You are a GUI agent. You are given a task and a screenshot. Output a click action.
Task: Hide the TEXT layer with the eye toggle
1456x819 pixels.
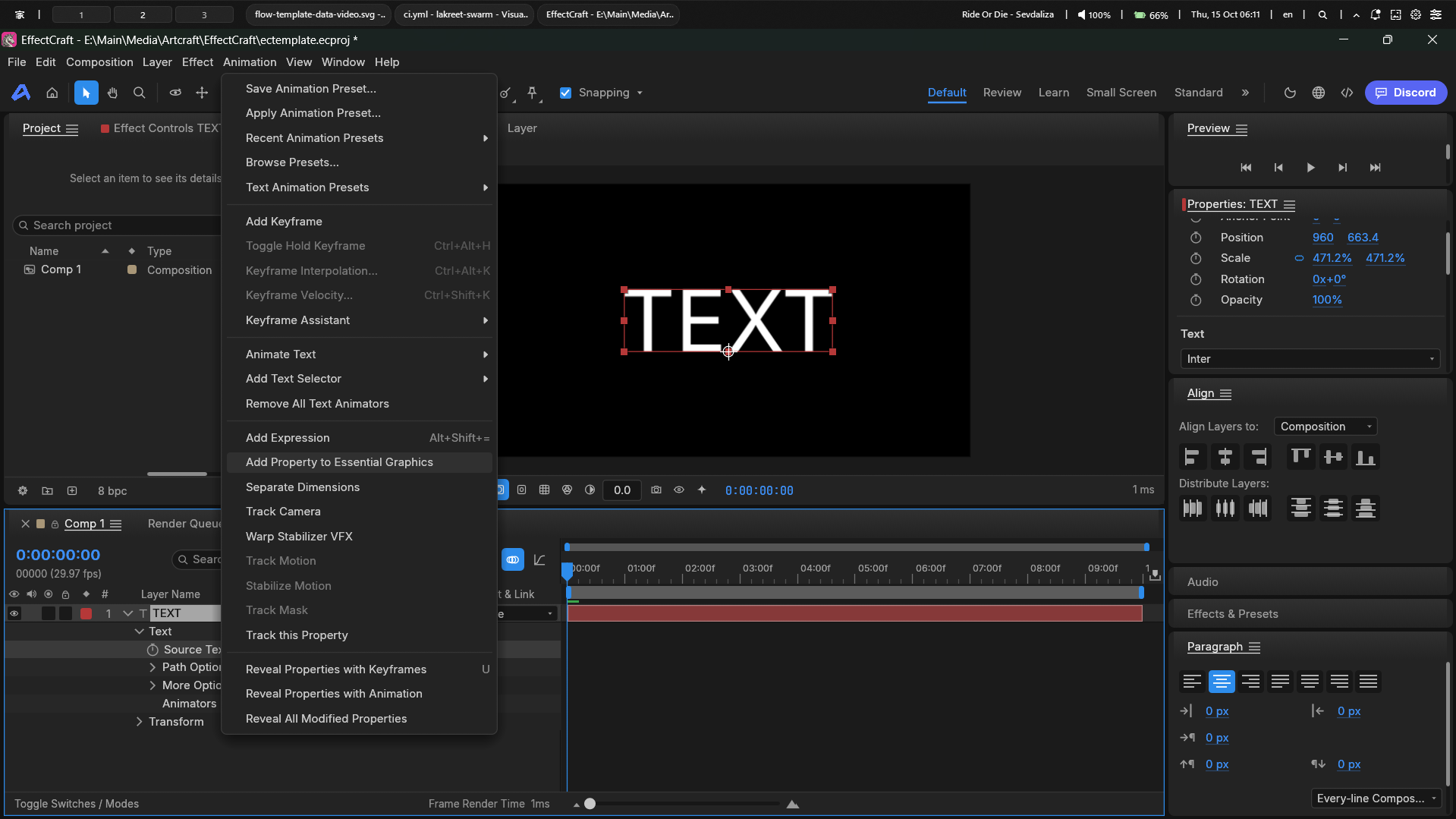tap(14, 613)
